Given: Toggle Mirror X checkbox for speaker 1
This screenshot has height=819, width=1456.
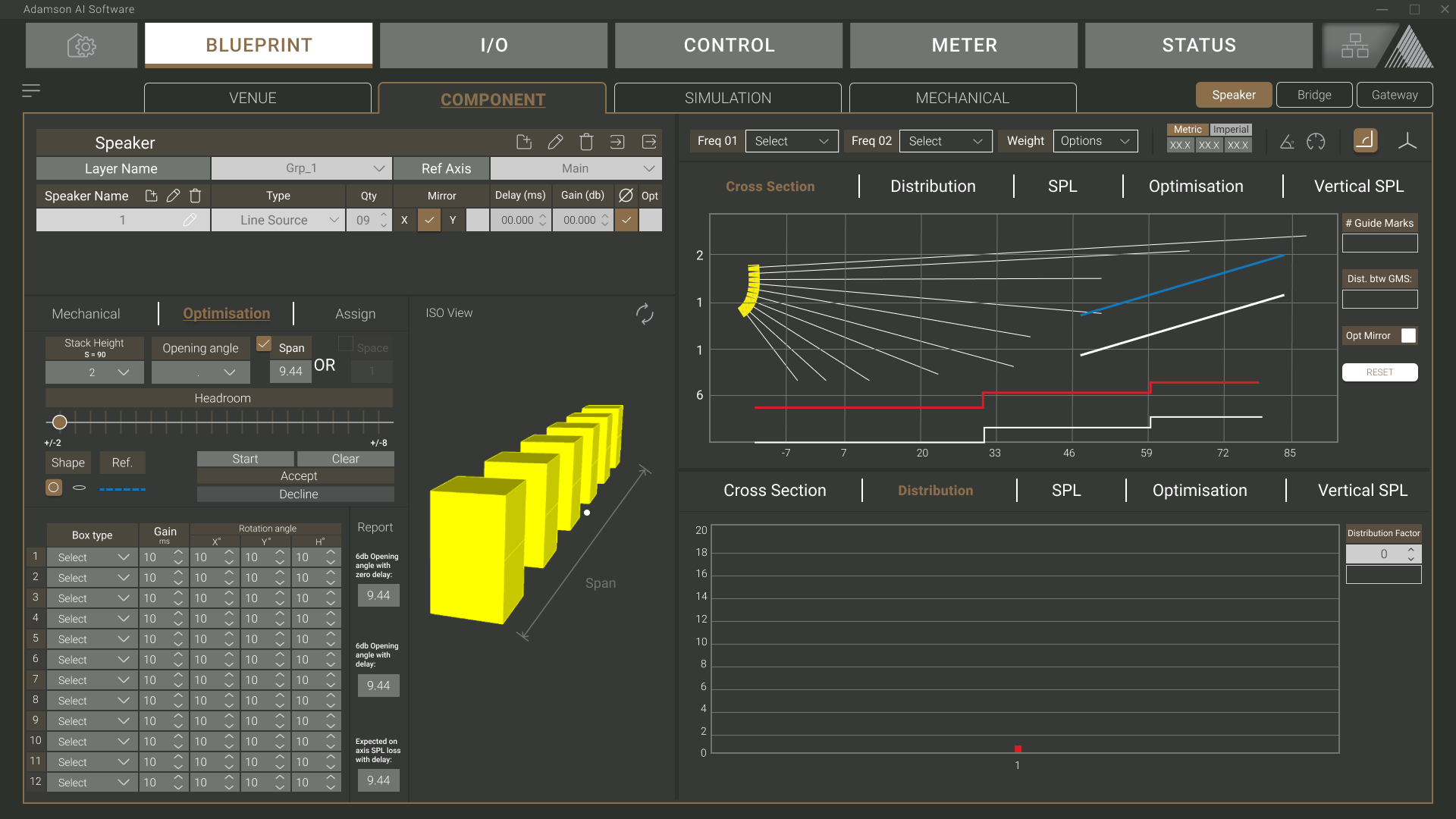Looking at the screenshot, I should 429,220.
